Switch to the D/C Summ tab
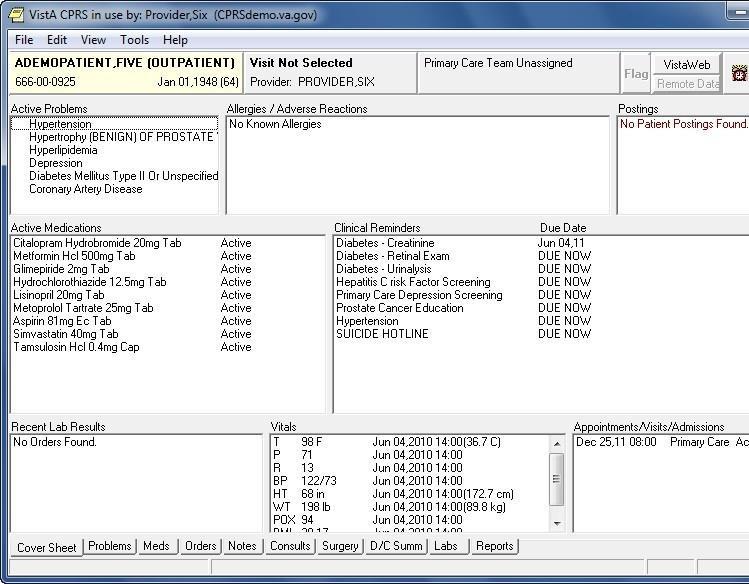 (x=396, y=546)
